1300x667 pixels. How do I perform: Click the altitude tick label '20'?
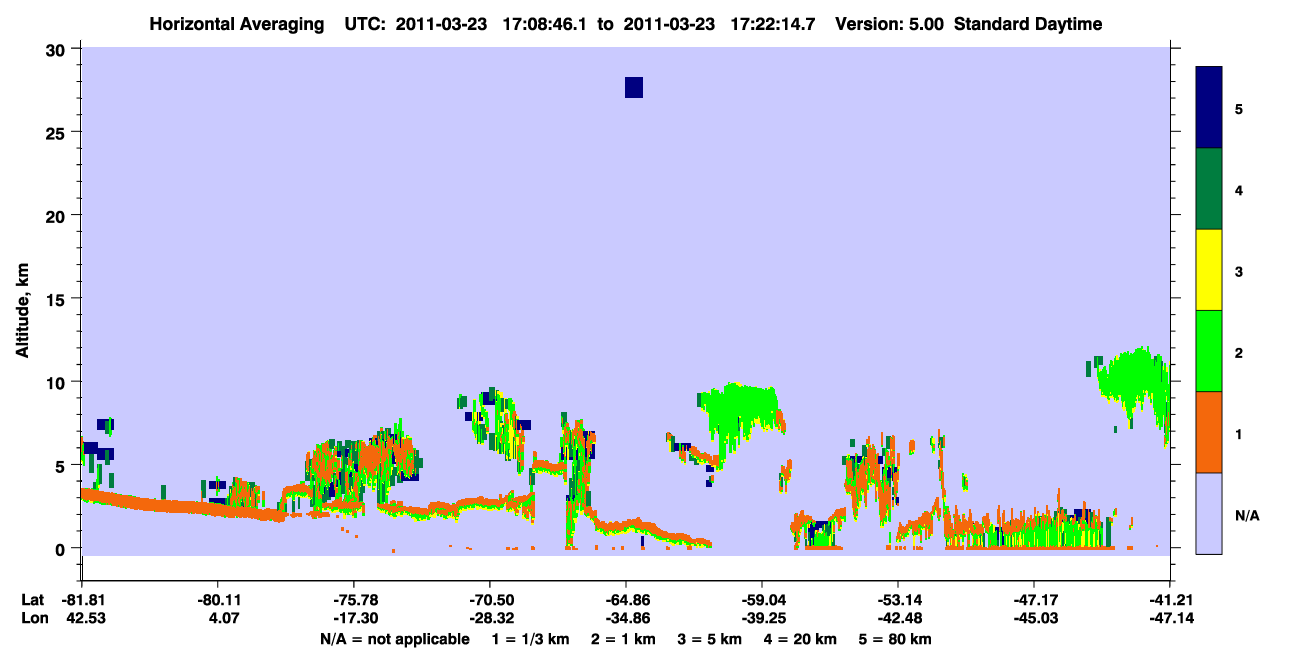coord(57,215)
